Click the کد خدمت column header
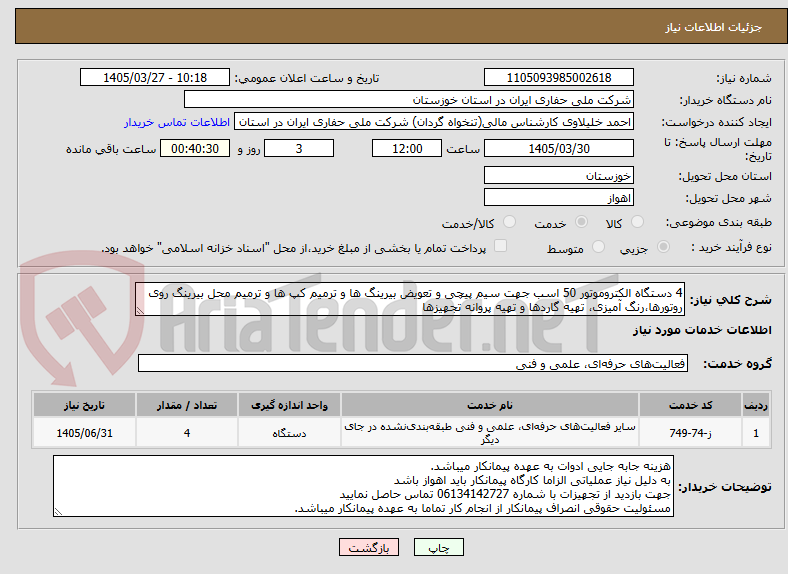Image resolution: width=788 pixels, height=574 pixels. tap(691, 405)
